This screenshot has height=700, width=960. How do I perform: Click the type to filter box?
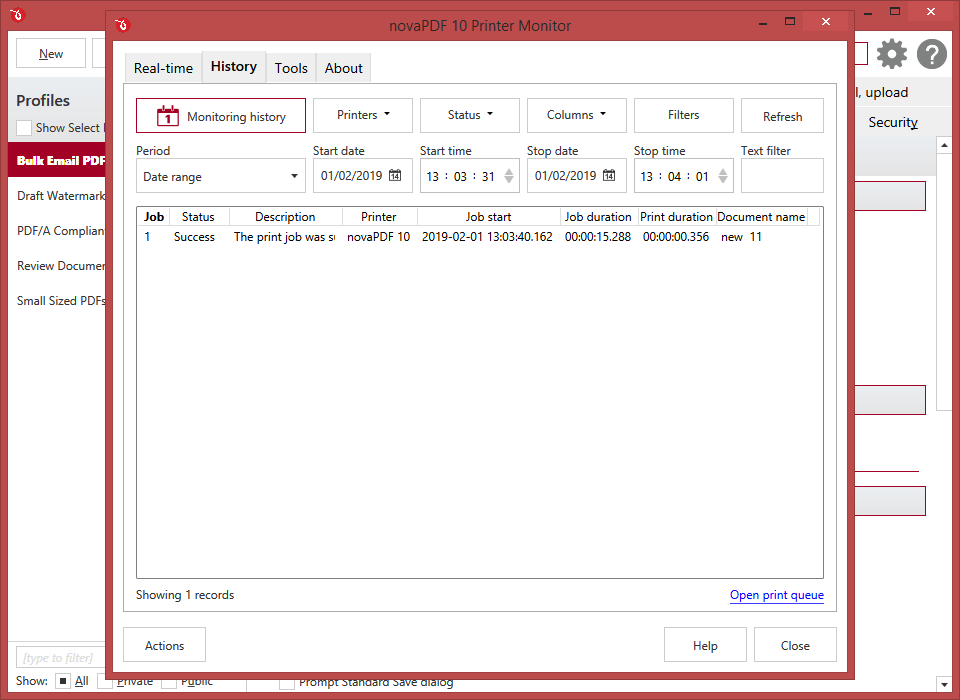tap(60, 658)
